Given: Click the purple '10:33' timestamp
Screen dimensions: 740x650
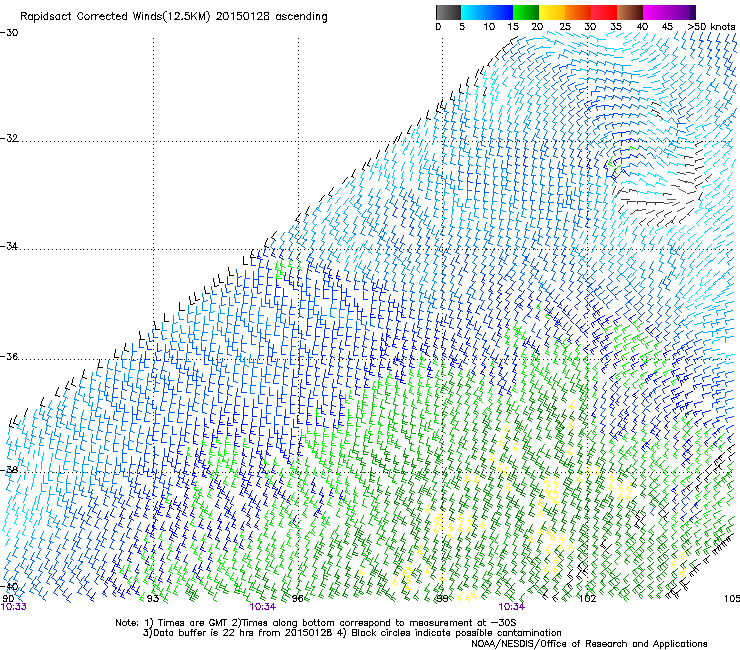Looking at the screenshot, I should [x=14, y=607].
